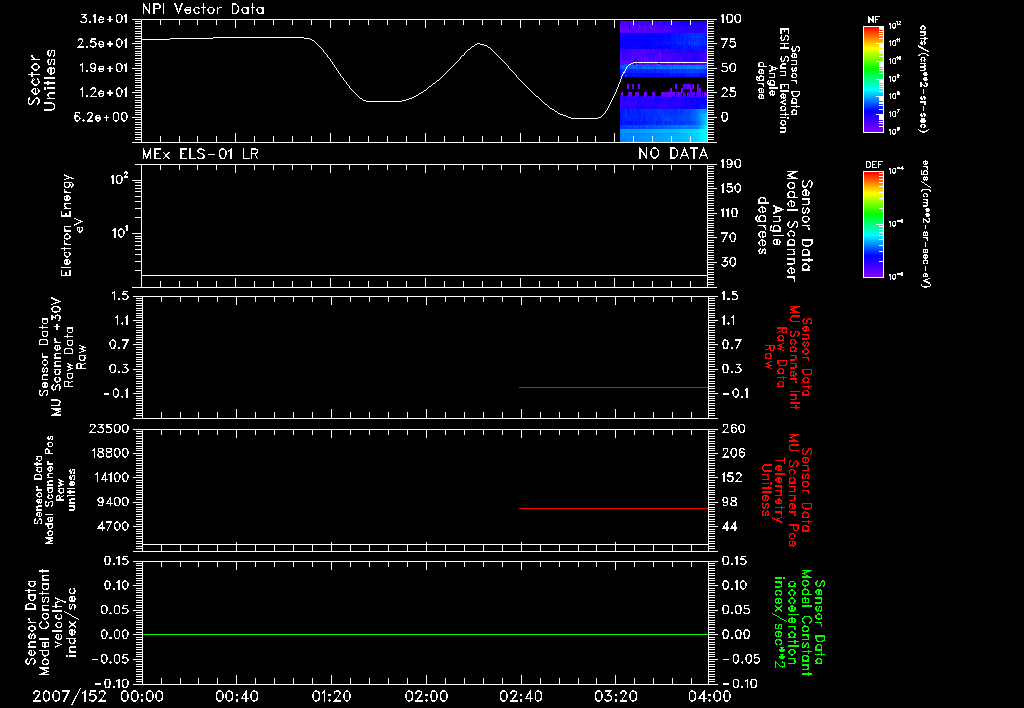The image size is (1024, 708).
Task: Click the "1.2e+01" sector axis value
Action: click(104, 93)
